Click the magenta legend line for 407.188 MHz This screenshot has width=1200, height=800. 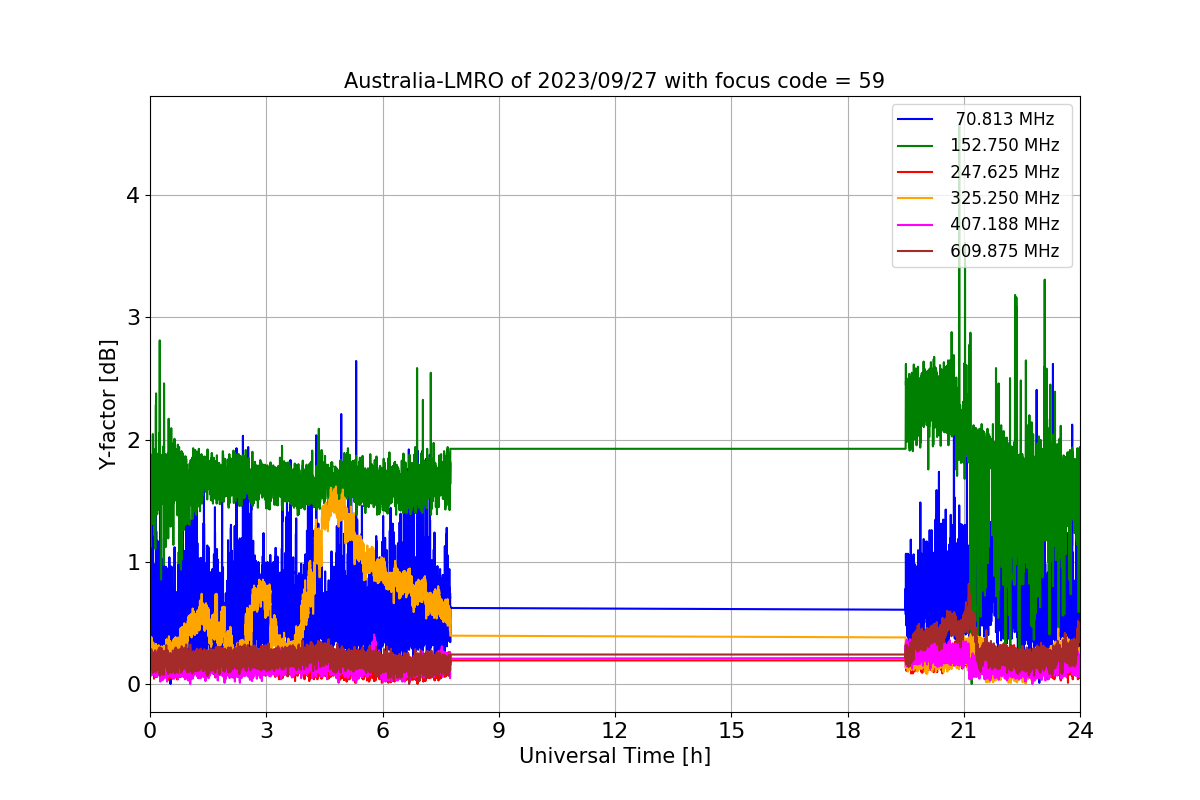click(x=916, y=224)
